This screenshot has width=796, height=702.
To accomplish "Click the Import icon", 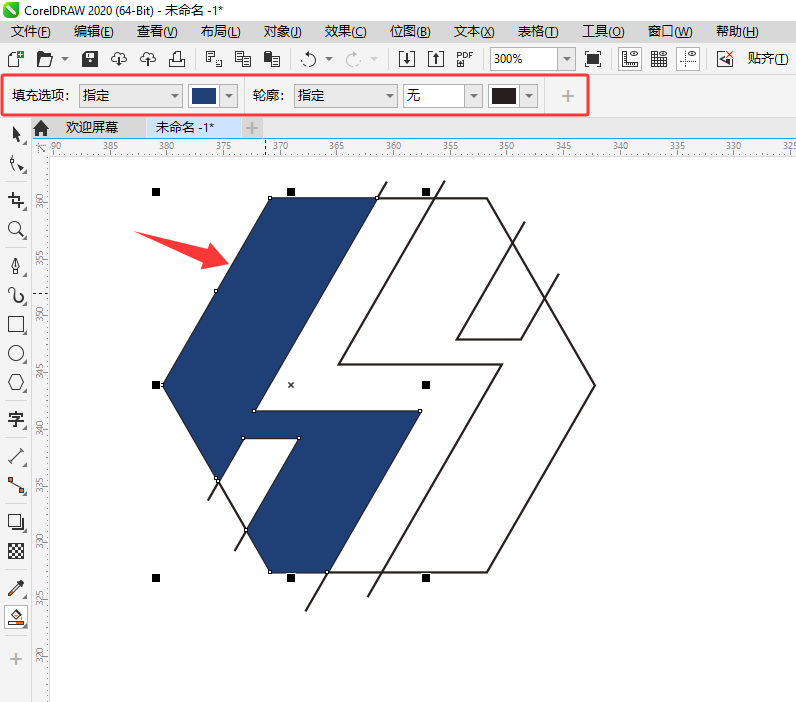I will pyautogui.click(x=407, y=59).
